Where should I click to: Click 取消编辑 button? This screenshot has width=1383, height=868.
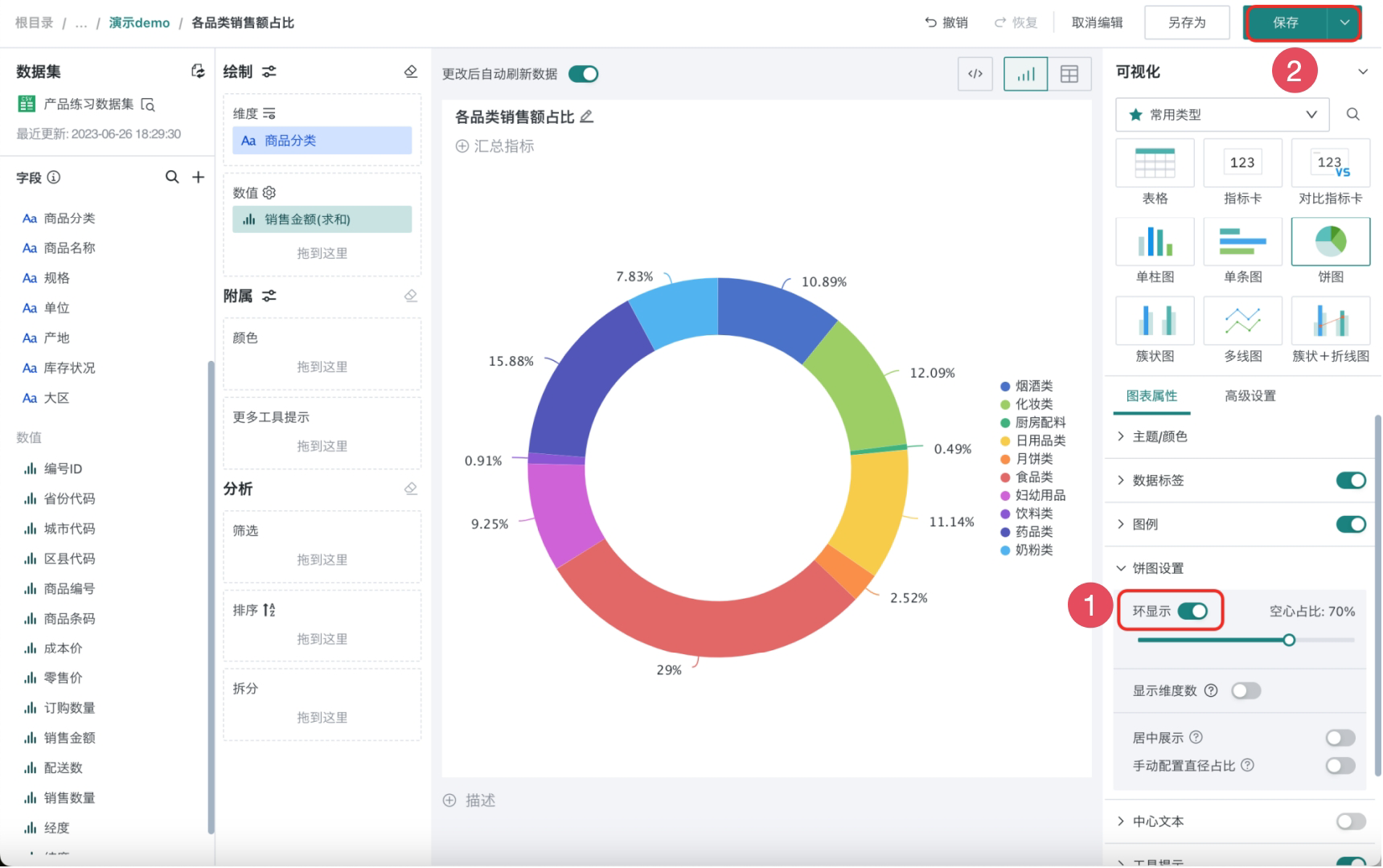pos(1098,23)
